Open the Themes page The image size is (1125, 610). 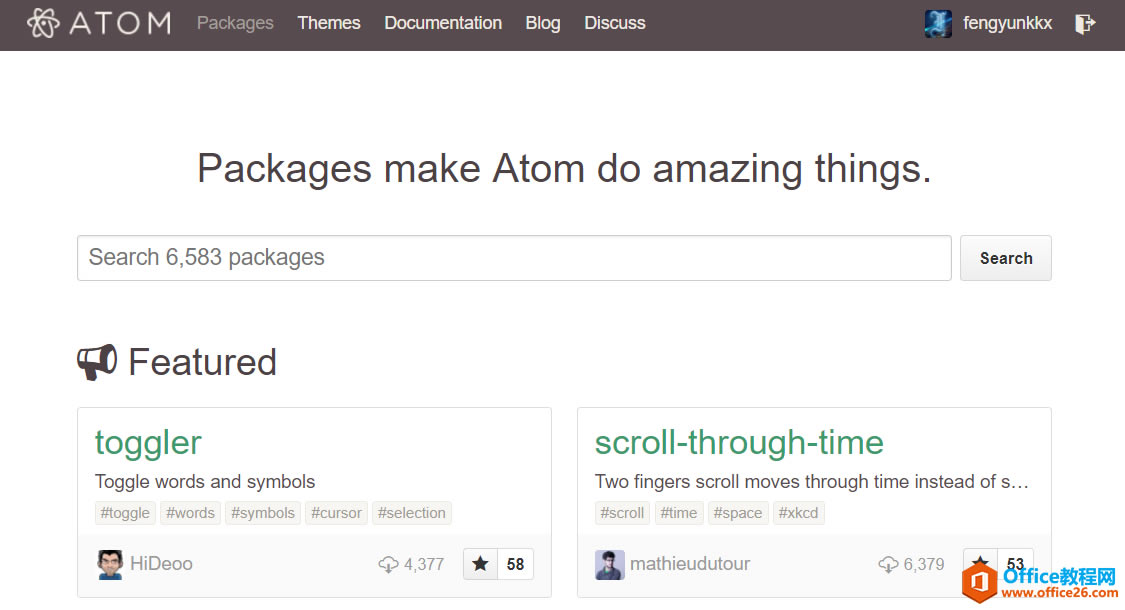click(x=329, y=22)
